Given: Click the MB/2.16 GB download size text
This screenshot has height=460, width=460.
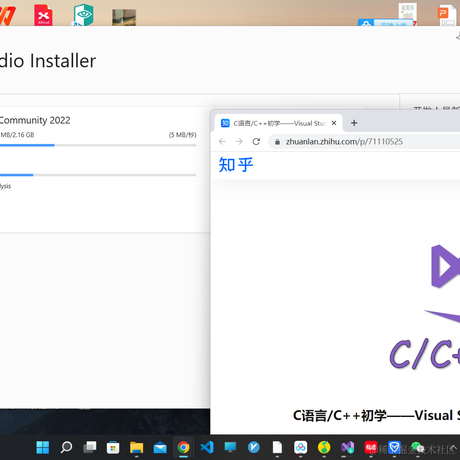Looking at the screenshot, I should point(17,135).
